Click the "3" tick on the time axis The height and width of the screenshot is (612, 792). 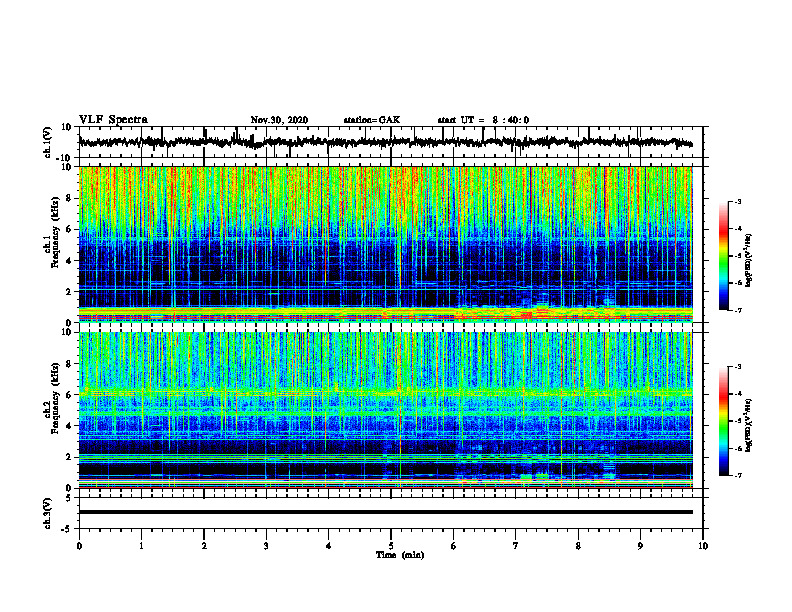266,546
